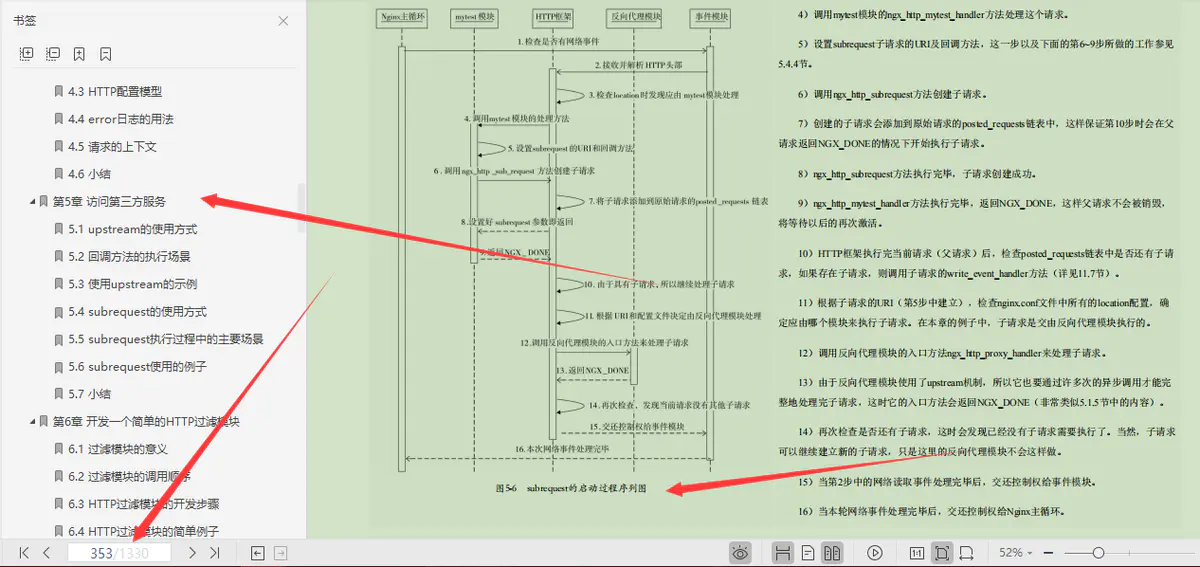Toggle fit width zoom mode

[966, 552]
